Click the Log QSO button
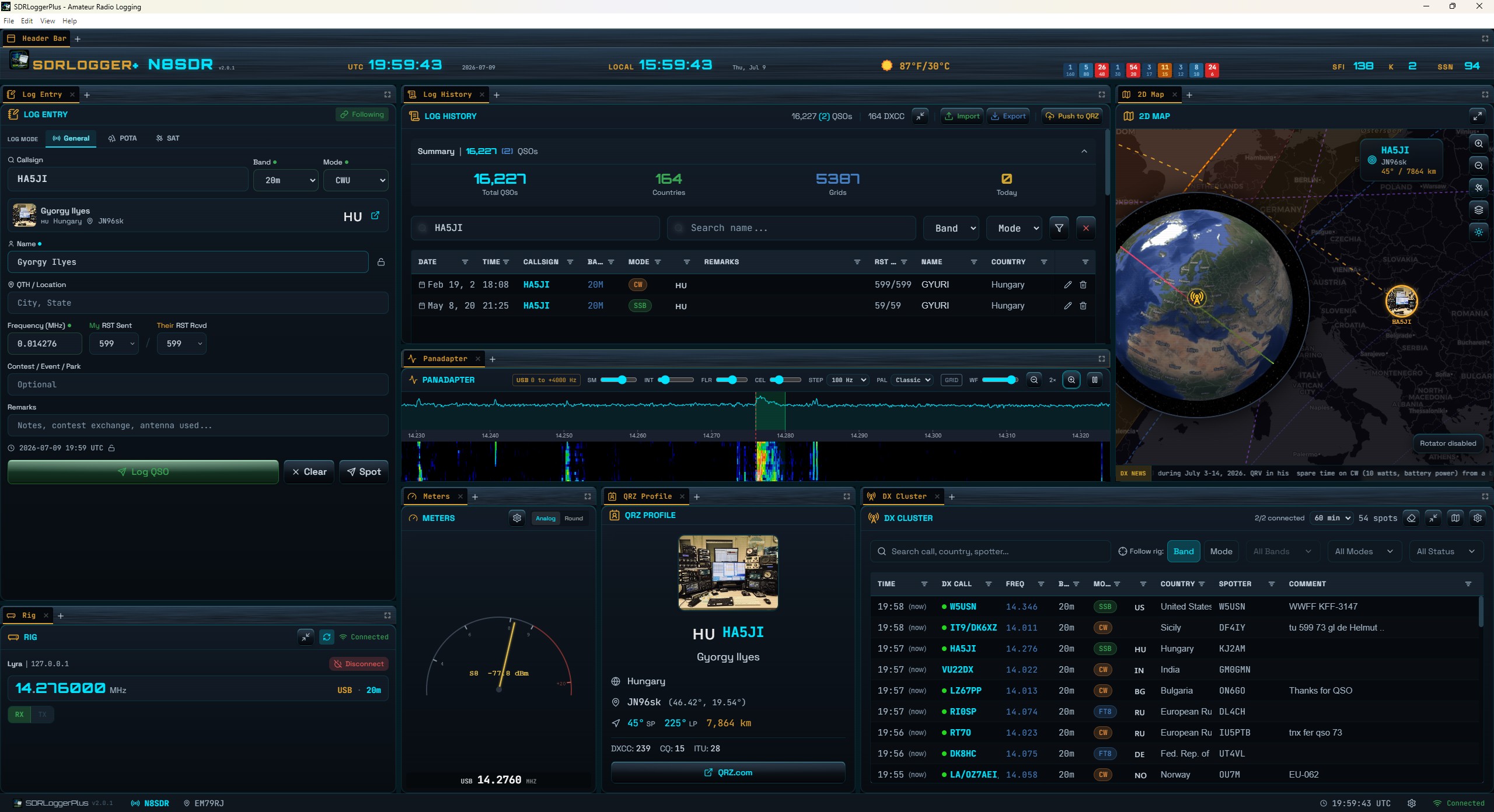This screenshot has height=812, width=1494. (143, 472)
